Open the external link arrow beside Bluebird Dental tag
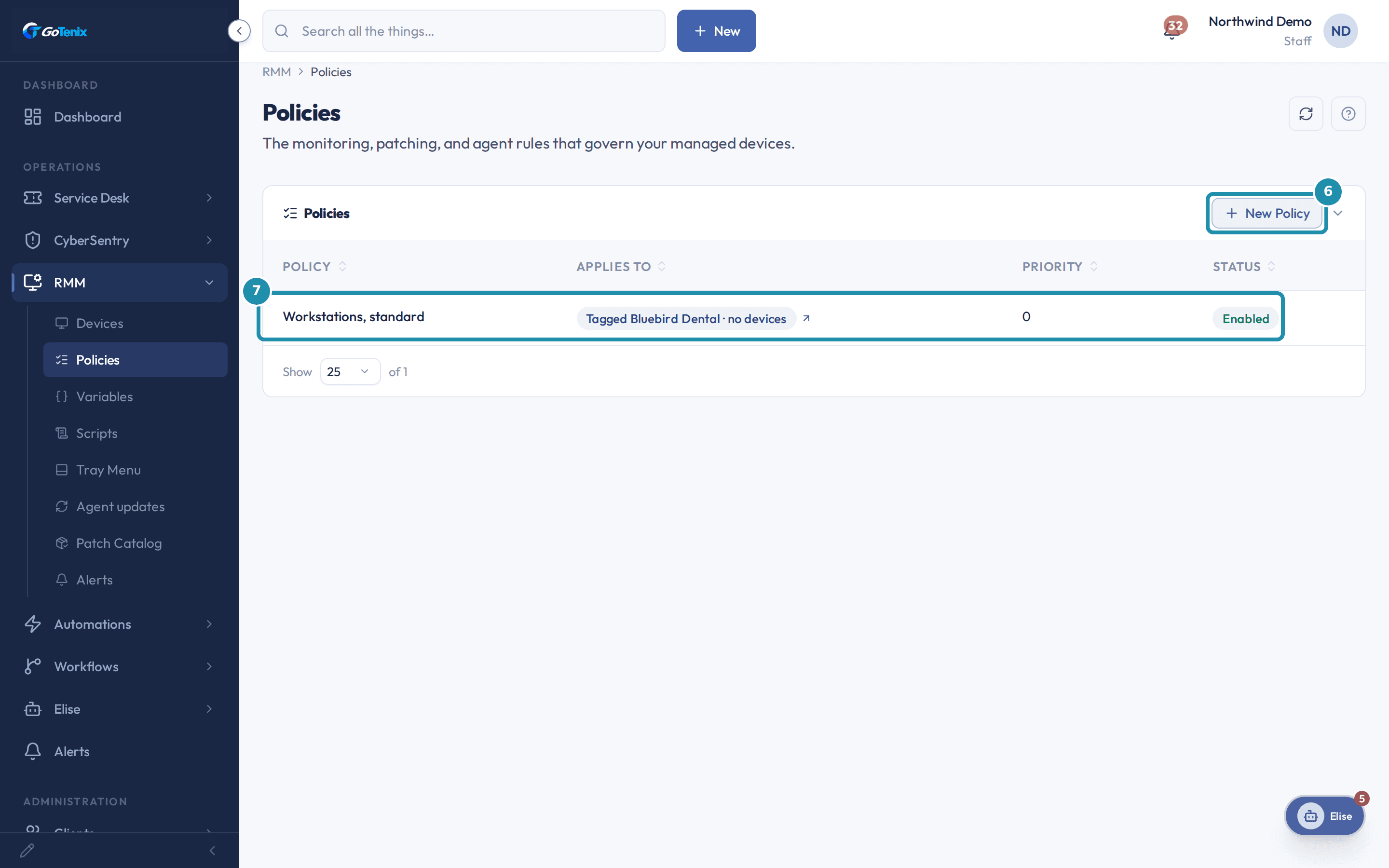Viewport: 1389px width, 868px height. point(806,319)
